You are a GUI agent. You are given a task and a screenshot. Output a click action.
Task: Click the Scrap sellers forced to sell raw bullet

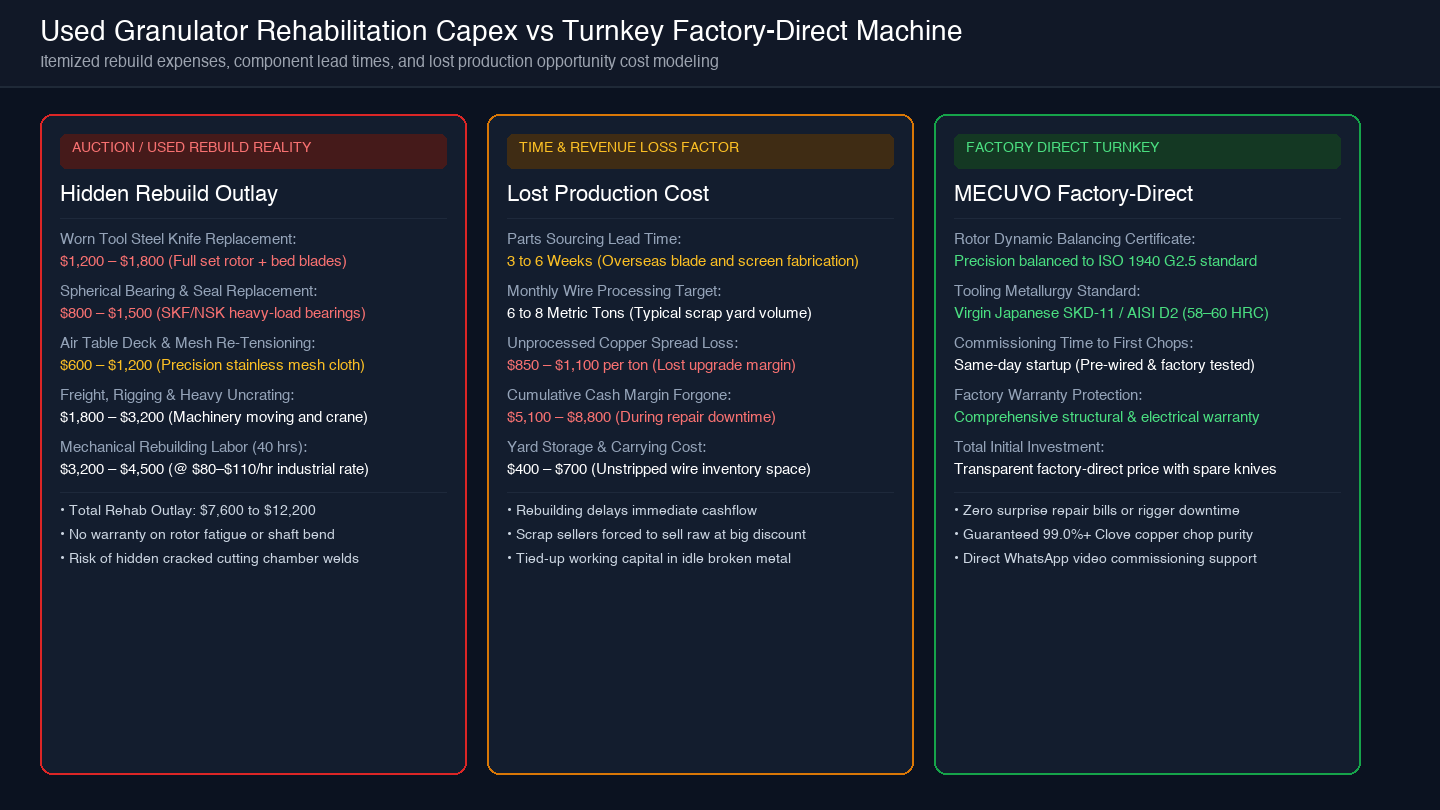coord(656,534)
